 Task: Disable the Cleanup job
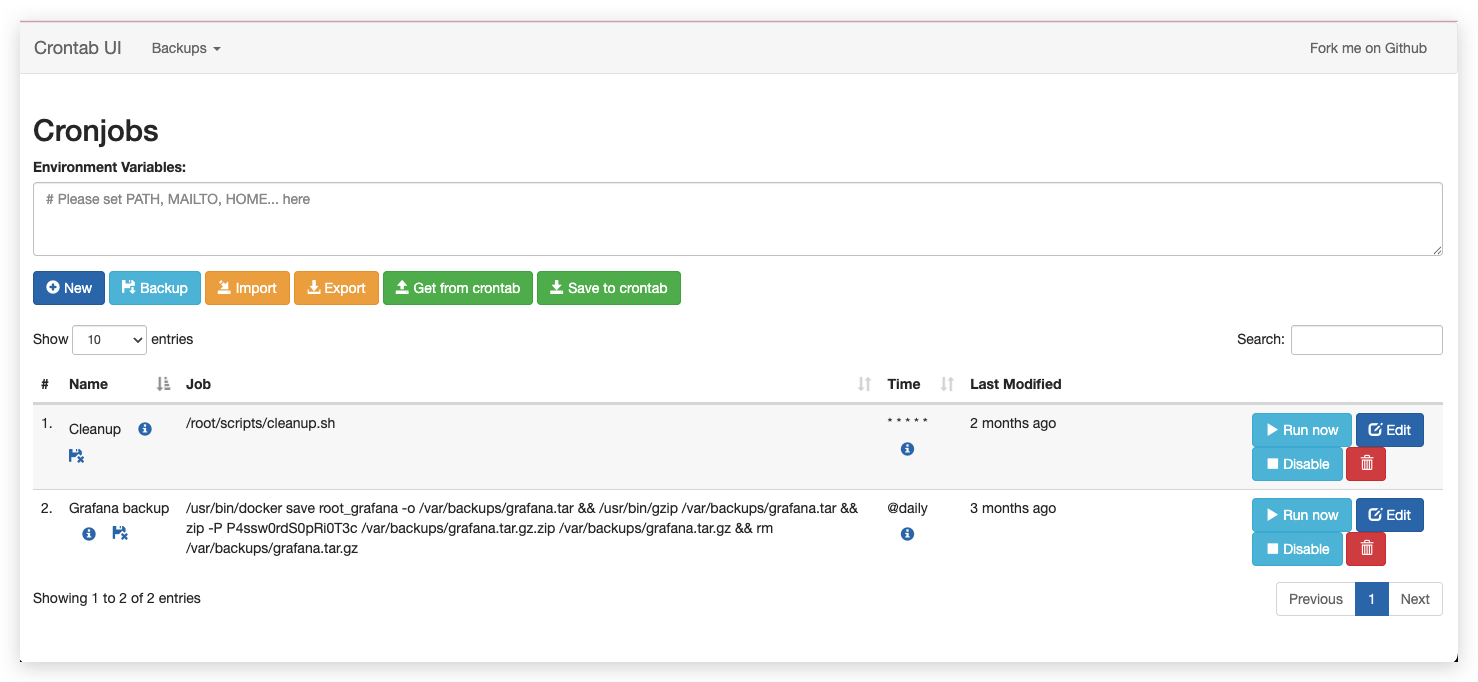coord(1297,464)
